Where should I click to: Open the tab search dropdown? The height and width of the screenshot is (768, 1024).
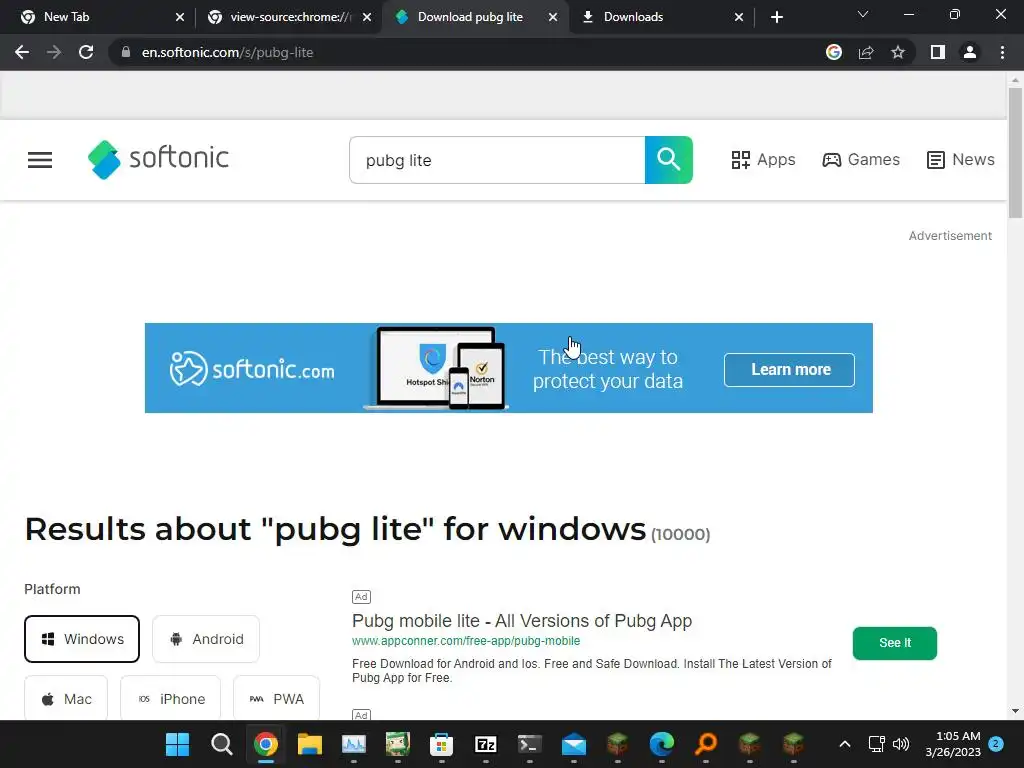tap(863, 14)
